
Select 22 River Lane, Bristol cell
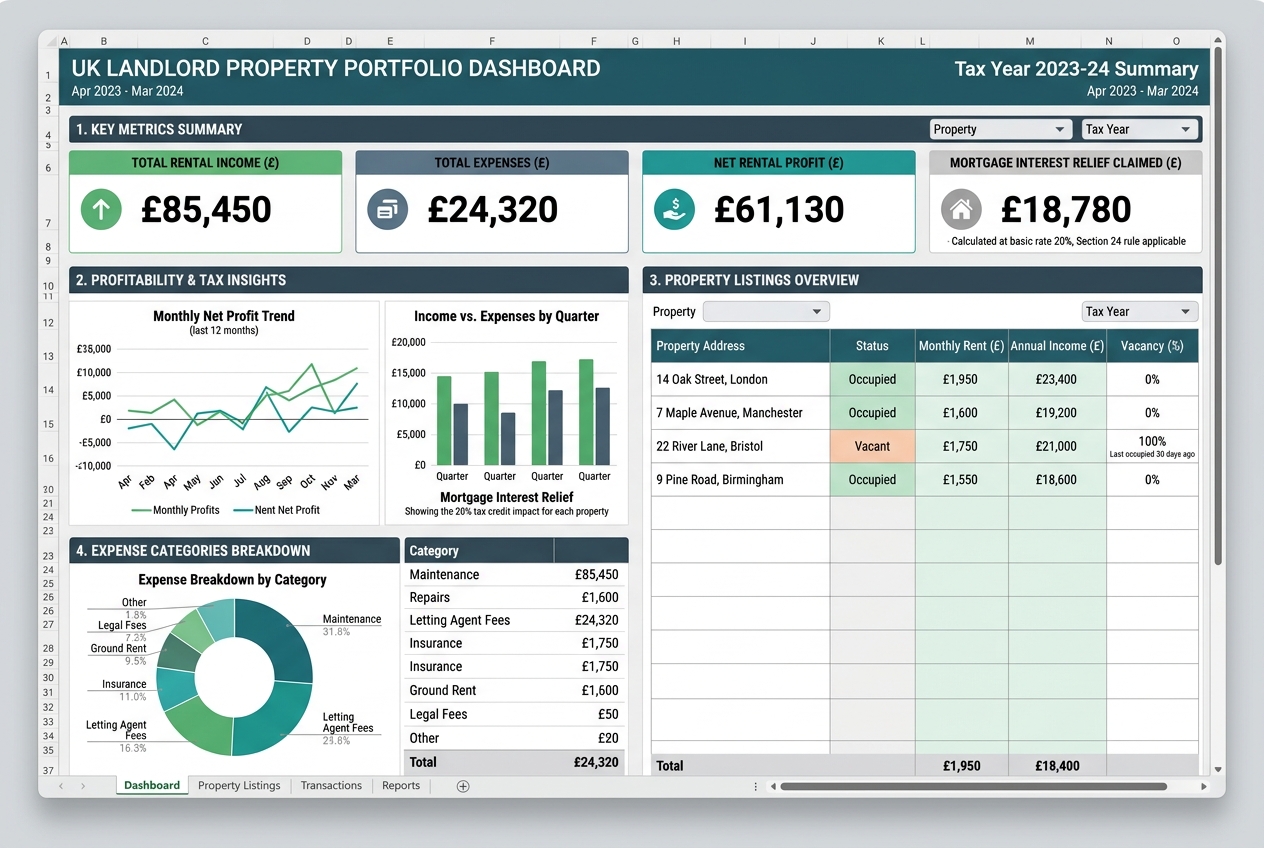click(x=740, y=446)
